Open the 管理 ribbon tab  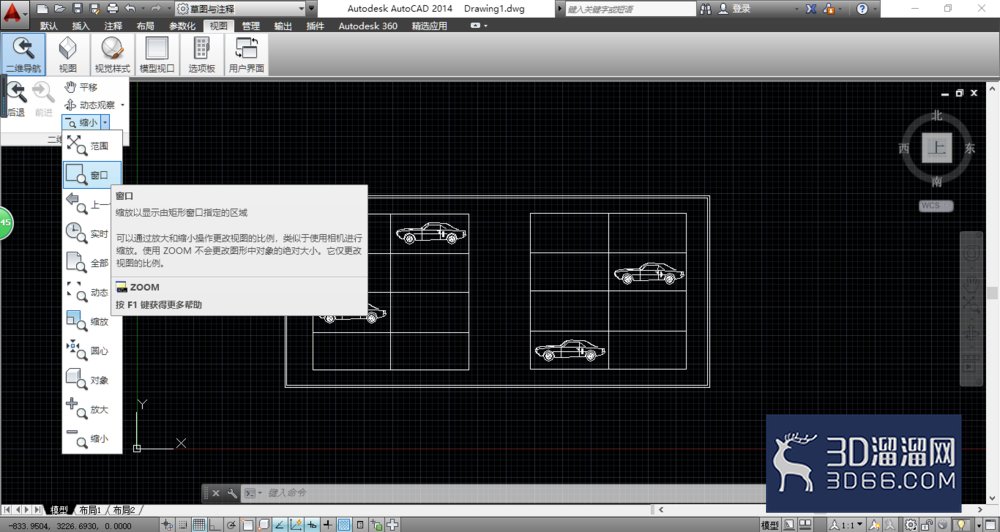(x=251, y=26)
